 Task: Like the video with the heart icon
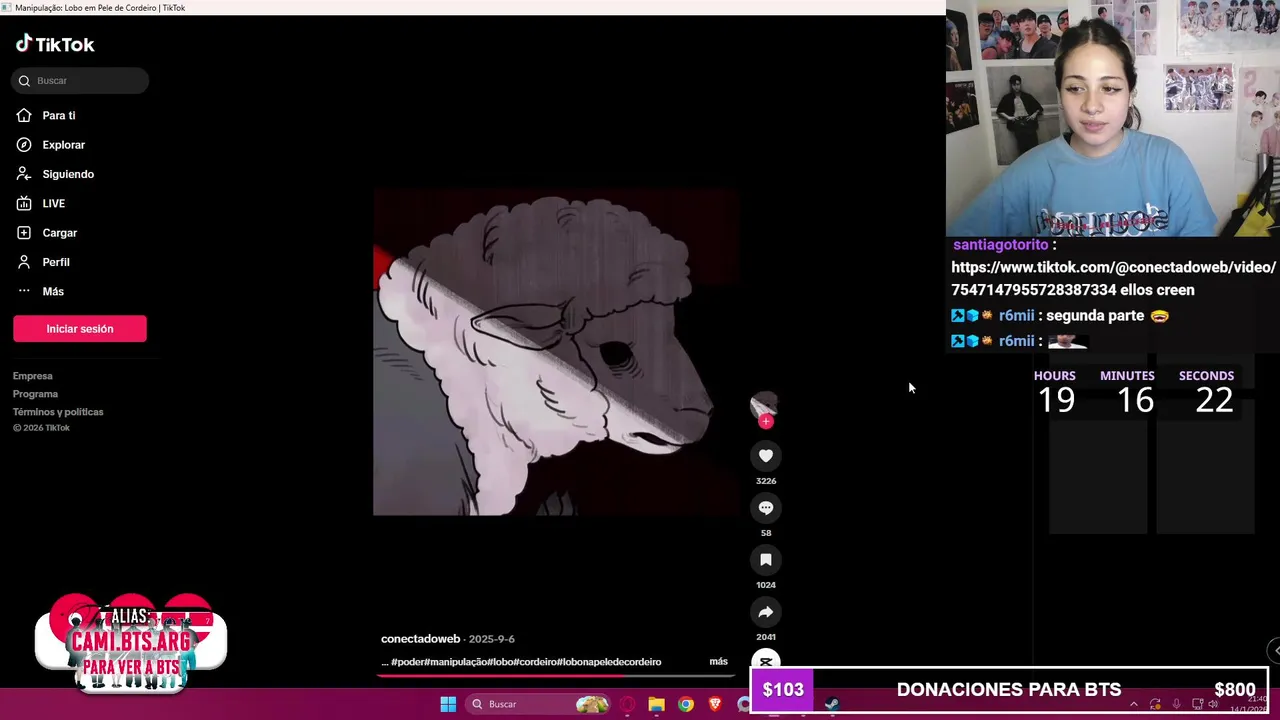[766, 456]
